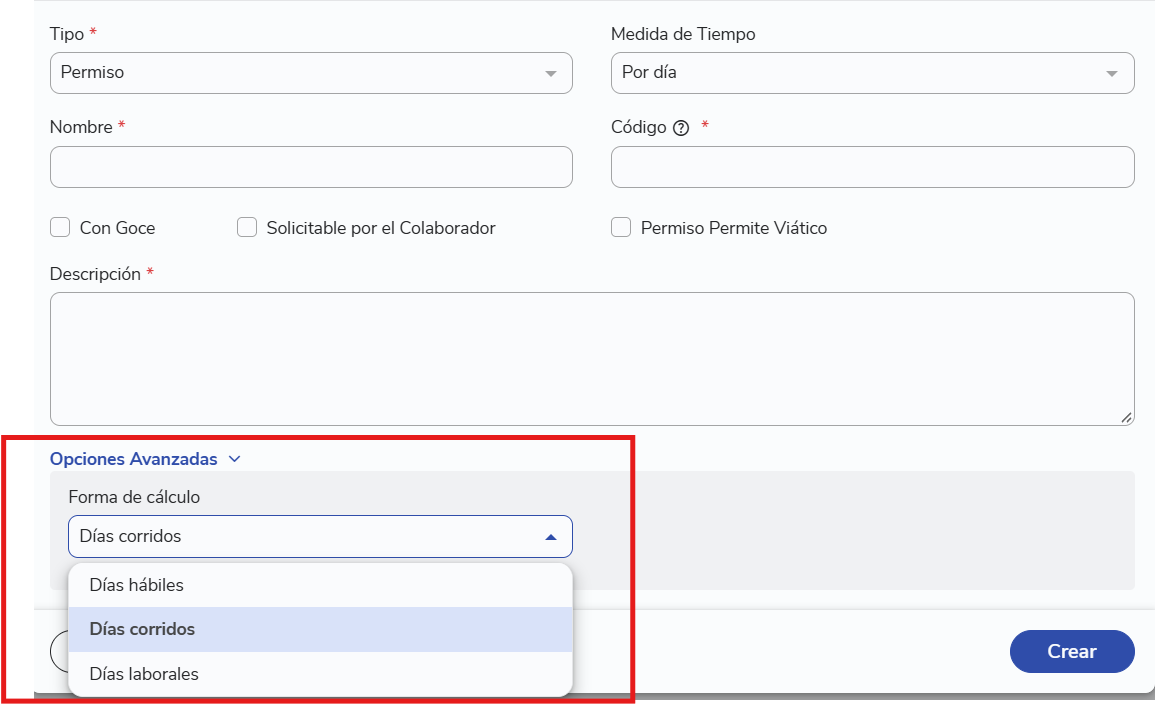Open the Tipo dropdown showing Permiso

pyautogui.click(x=311, y=73)
